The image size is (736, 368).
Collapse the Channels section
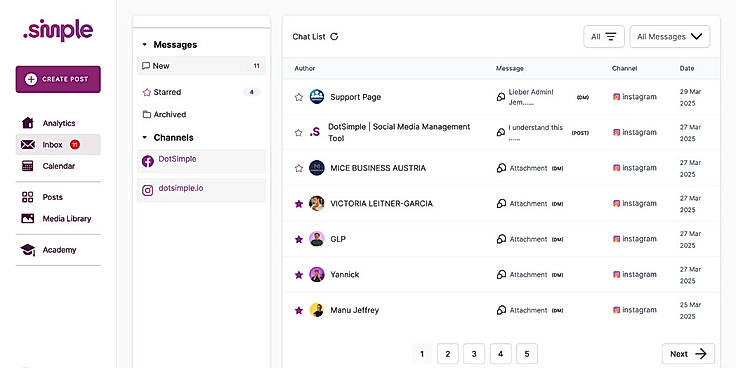point(145,138)
